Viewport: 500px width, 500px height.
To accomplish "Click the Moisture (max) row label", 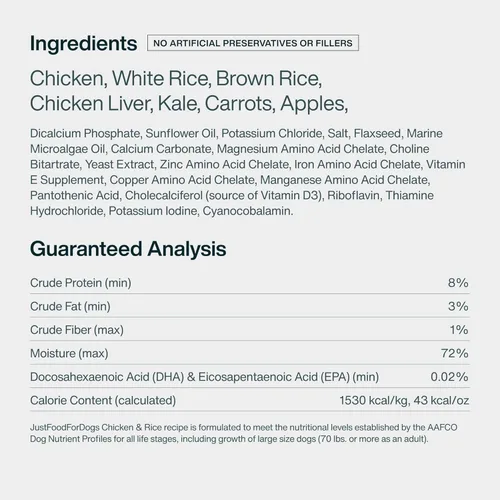I will coord(69,353).
